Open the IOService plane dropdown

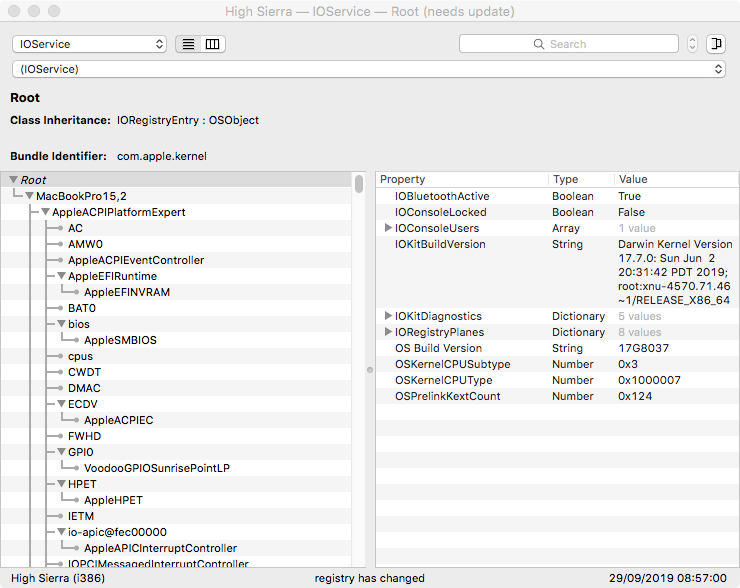coord(89,44)
